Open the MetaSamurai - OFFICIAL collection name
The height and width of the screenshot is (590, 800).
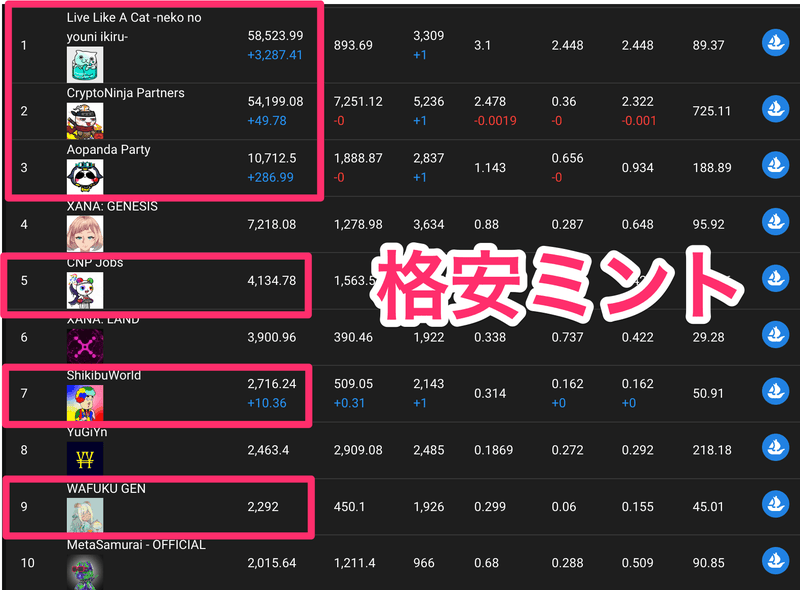coord(136,545)
